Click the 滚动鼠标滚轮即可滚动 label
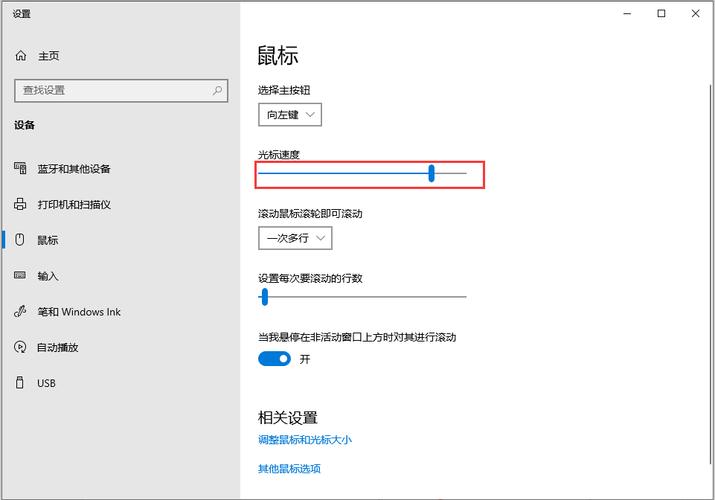Image resolution: width=715 pixels, height=500 pixels. 310,213
